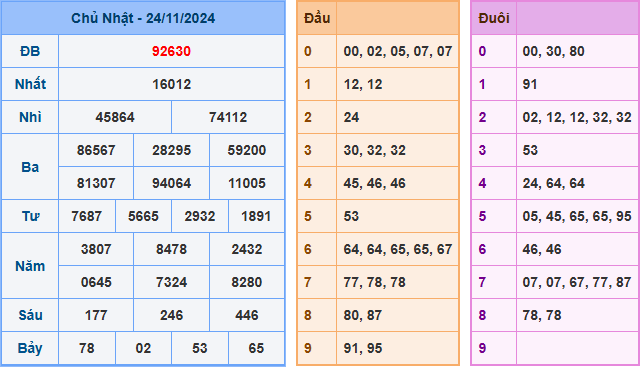
Task: Select Đầu row values 77, 78, 78
Action: [374, 282]
